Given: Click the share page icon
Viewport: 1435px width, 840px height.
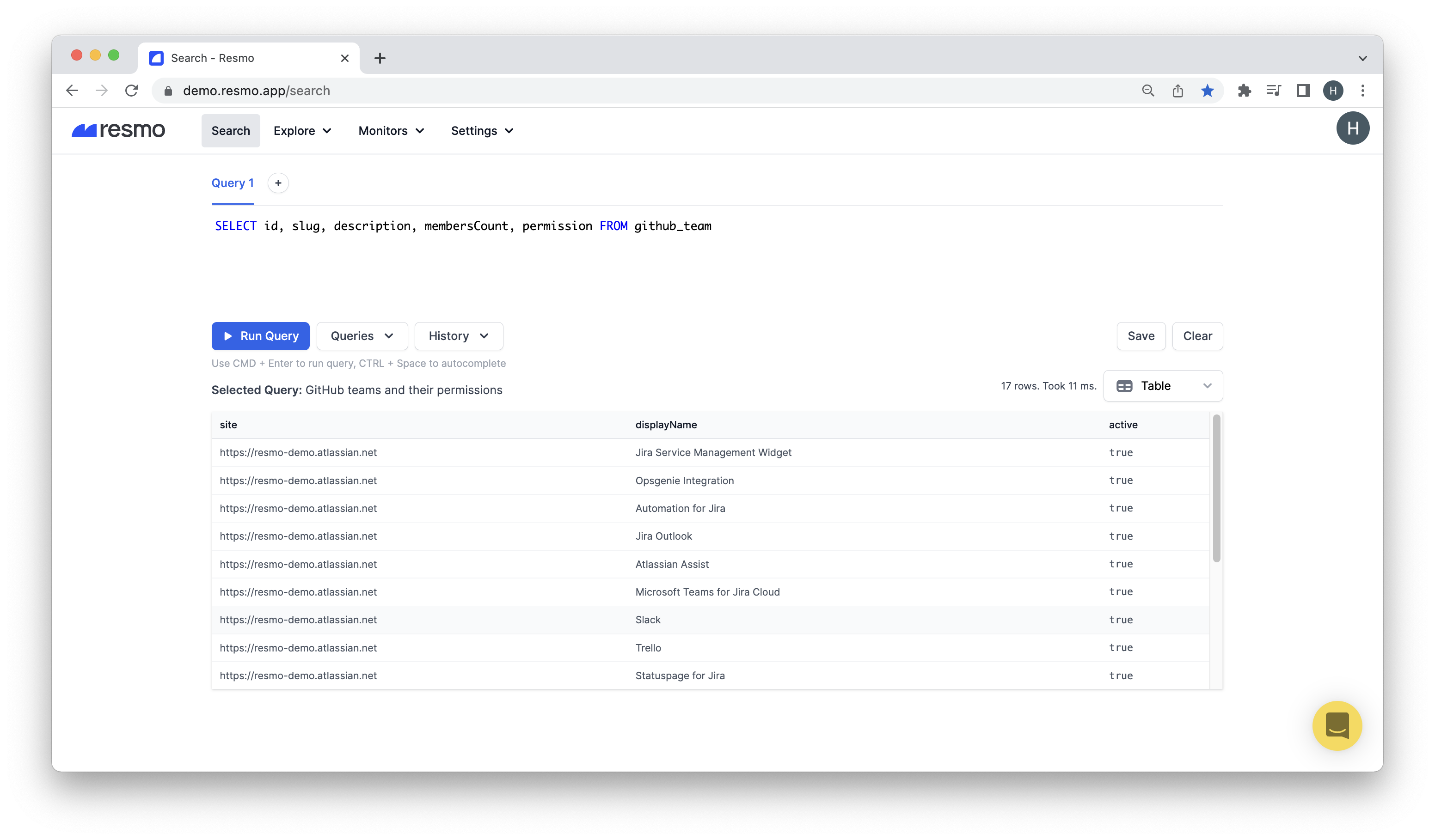Looking at the screenshot, I should click(1177, 91).
